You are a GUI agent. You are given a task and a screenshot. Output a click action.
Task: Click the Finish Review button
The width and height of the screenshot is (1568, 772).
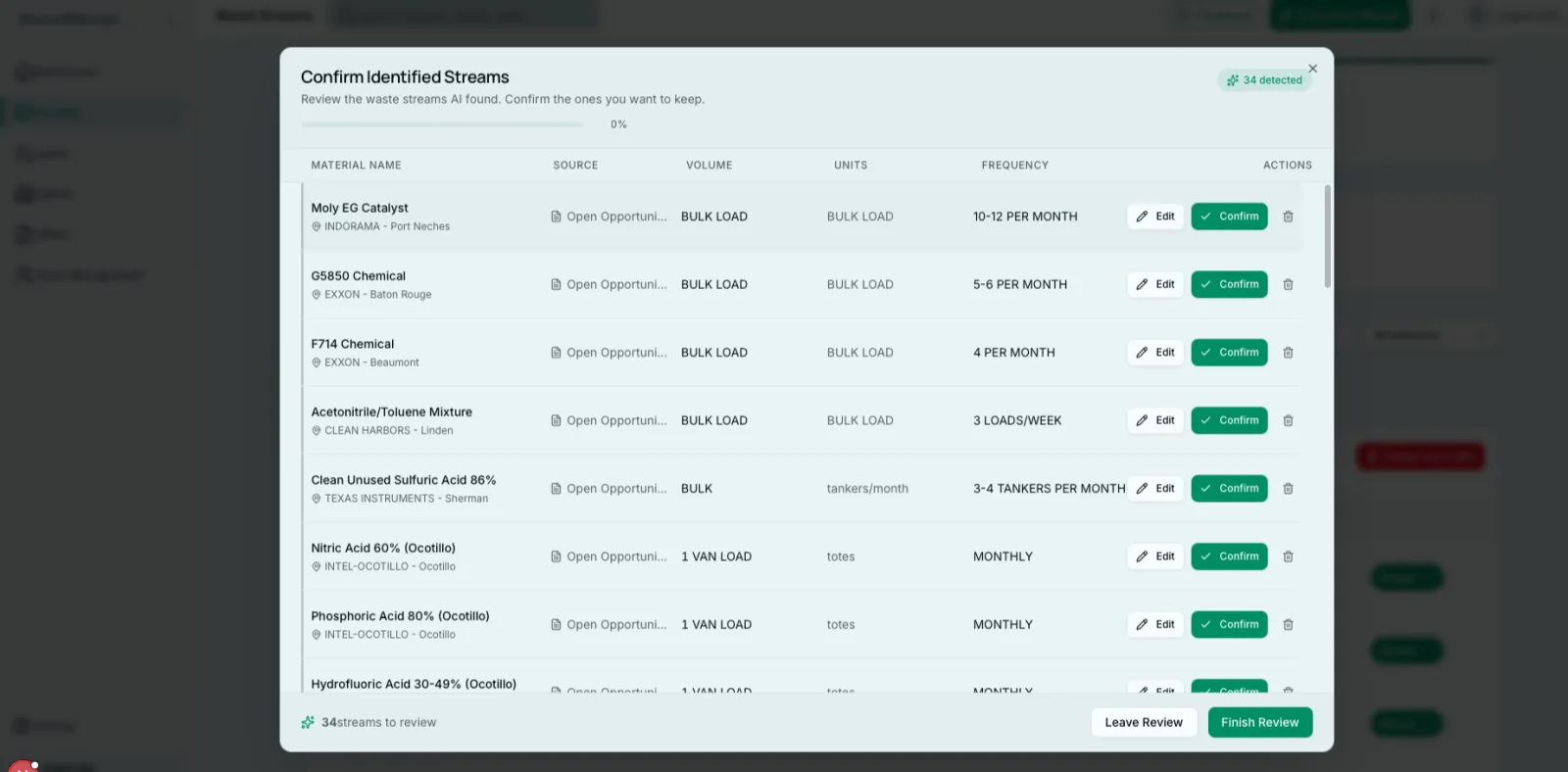(x=1259, y=722)
